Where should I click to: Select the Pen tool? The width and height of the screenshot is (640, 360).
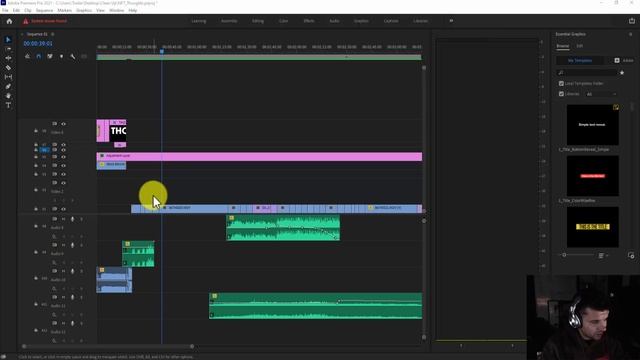point(8,87)
